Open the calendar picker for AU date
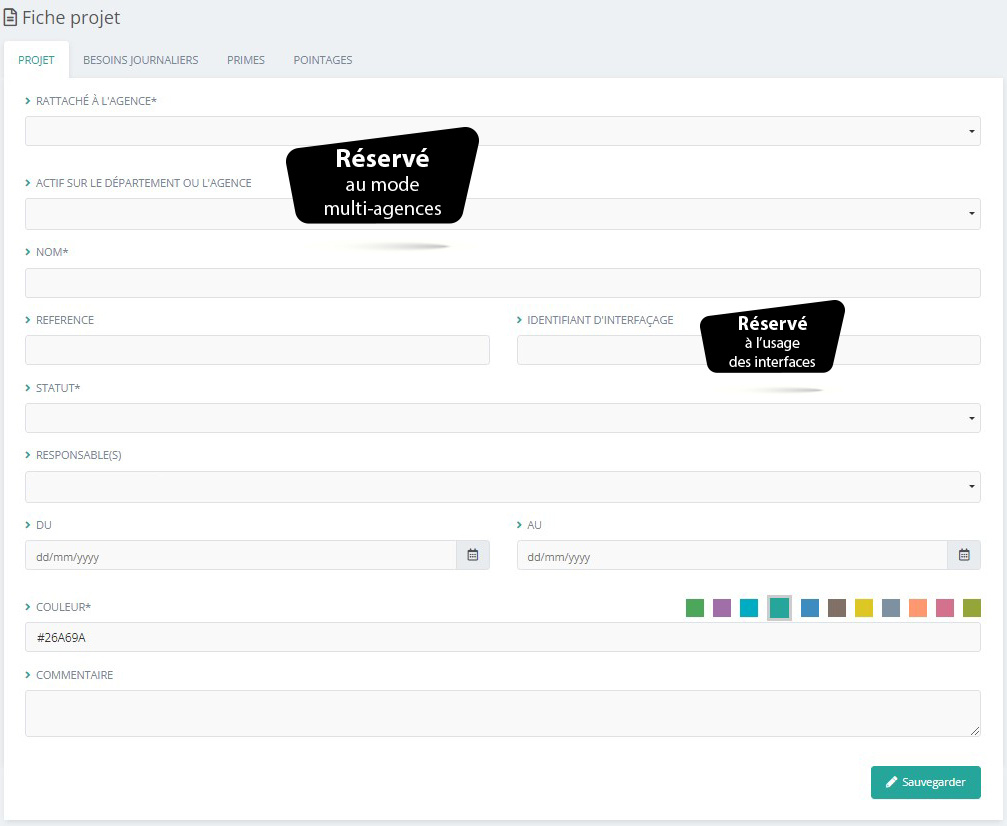 click(964, 555)
